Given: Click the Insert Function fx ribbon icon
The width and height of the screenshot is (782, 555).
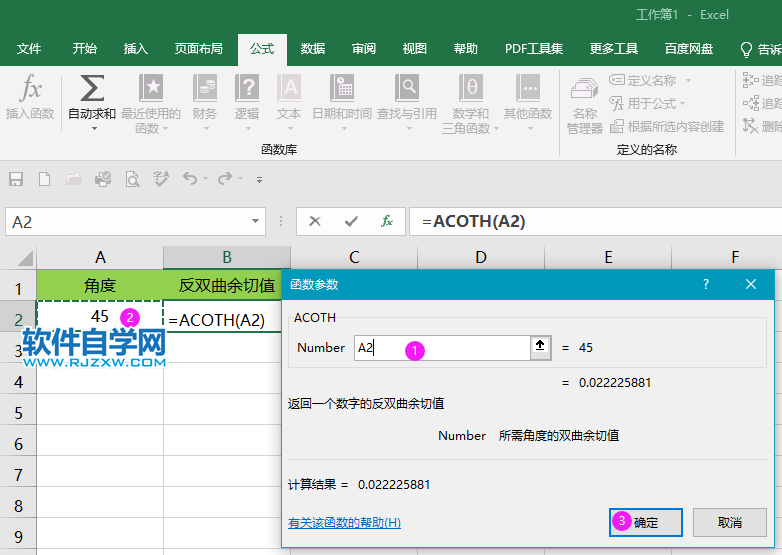Looking at the screenshot, I should click(x=30, y=99).
